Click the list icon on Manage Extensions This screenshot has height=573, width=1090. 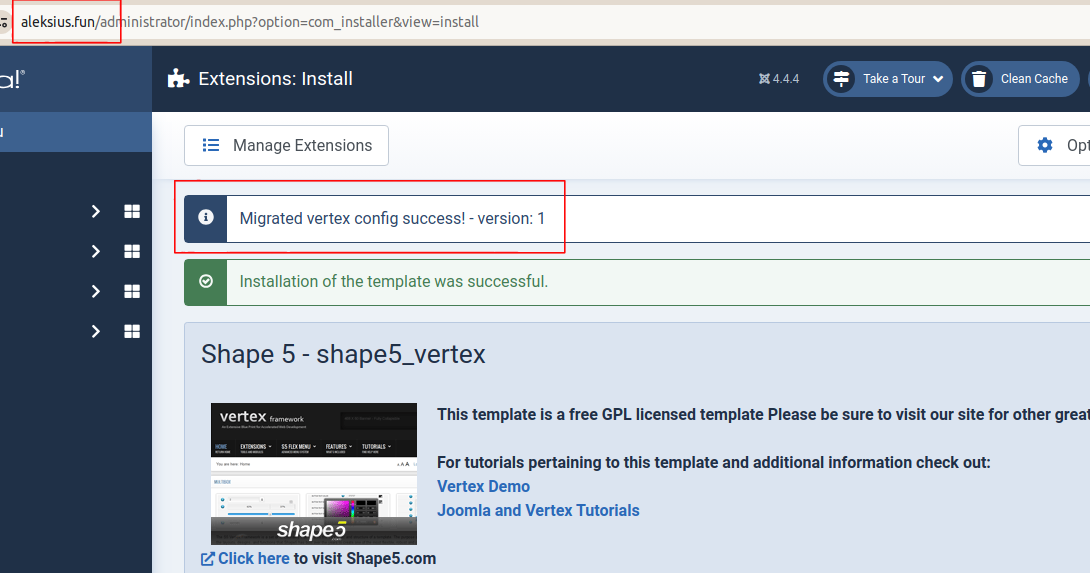211,145
